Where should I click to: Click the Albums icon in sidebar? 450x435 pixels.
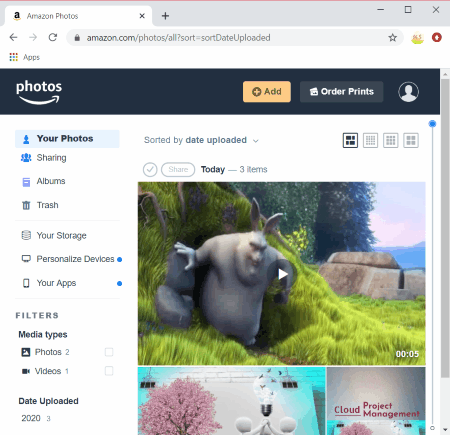tap(26, 182)
